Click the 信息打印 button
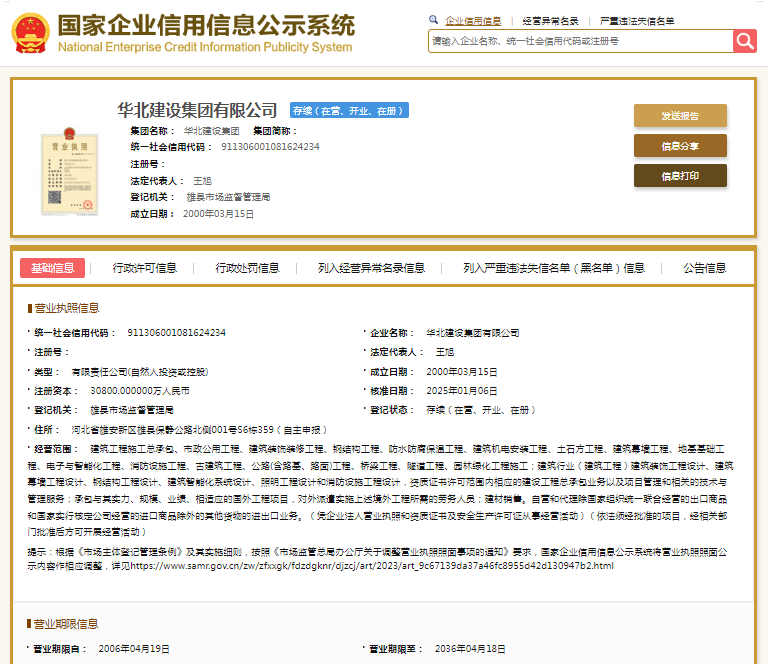This screenshot has height=664, width=768. (680, 175)
